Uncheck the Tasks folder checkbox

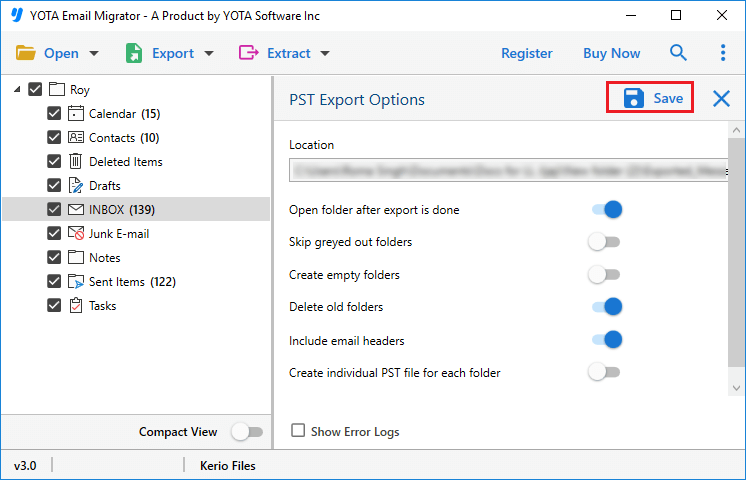coord(54,305)
